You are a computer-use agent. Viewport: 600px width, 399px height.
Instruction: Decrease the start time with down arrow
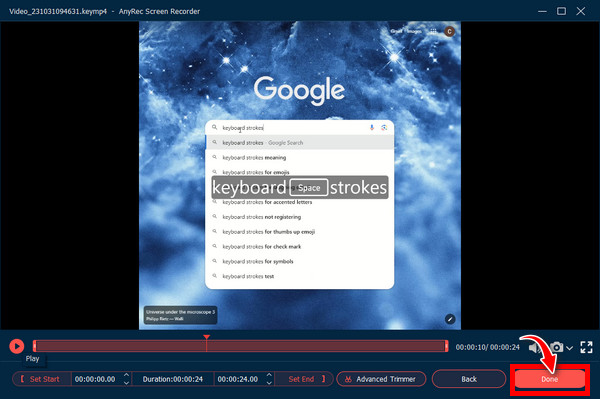click(x=127, y=383)
